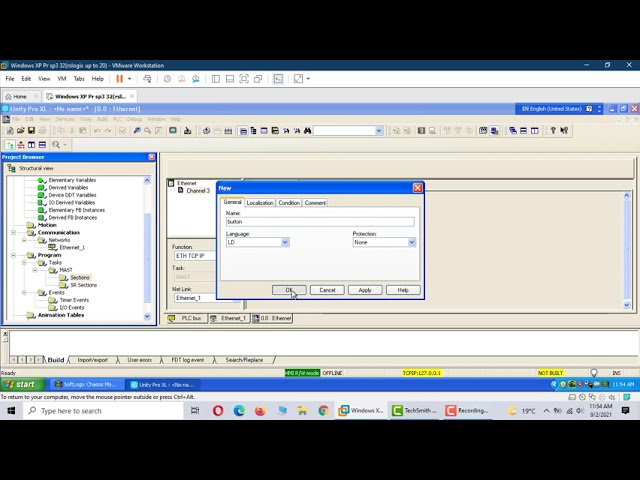
Task: Click the VMware pause virtual machine icon
Action: pos(119,79)
